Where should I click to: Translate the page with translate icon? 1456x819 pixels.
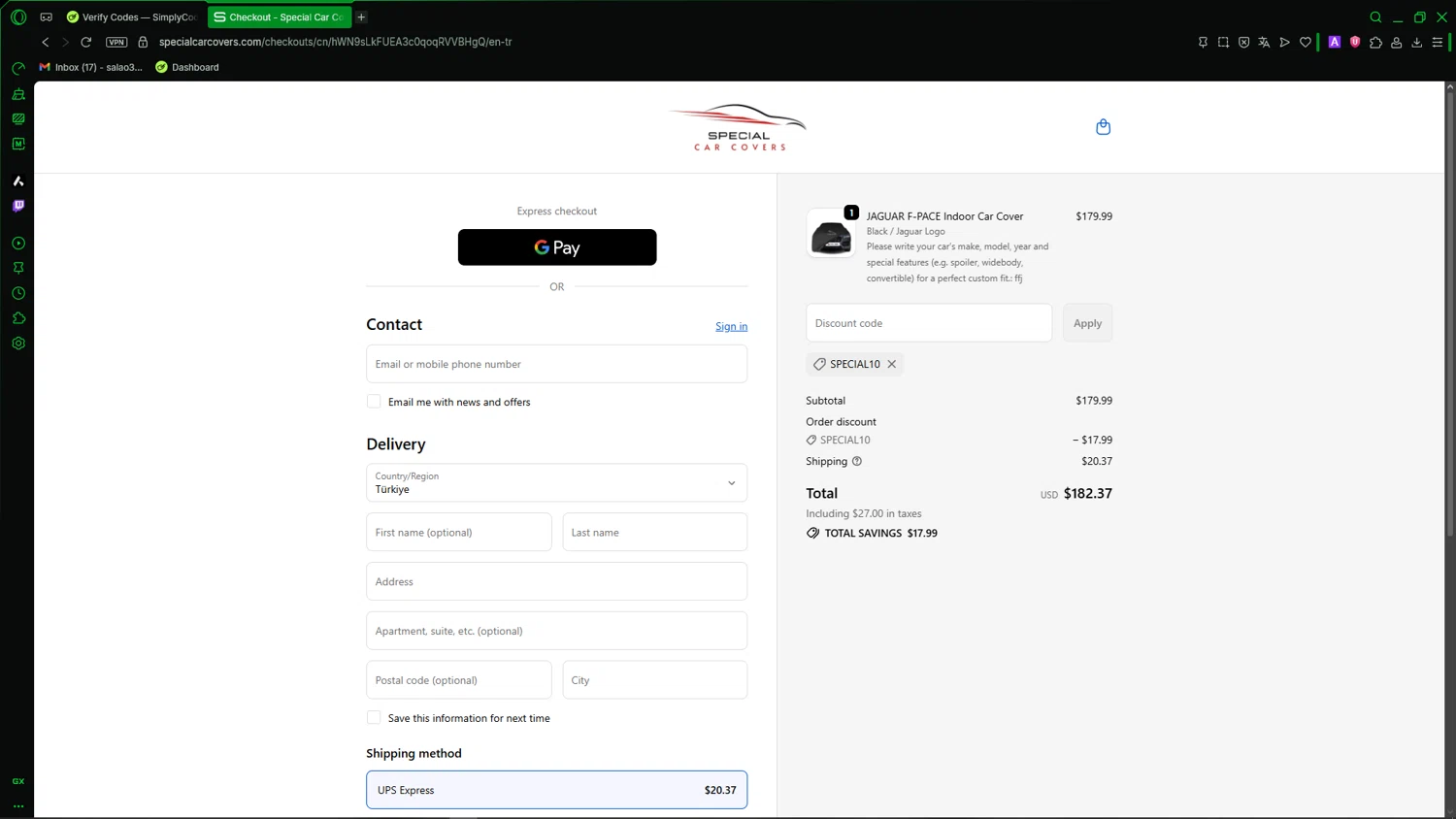pyautogui.click(x=1264, y=42)
